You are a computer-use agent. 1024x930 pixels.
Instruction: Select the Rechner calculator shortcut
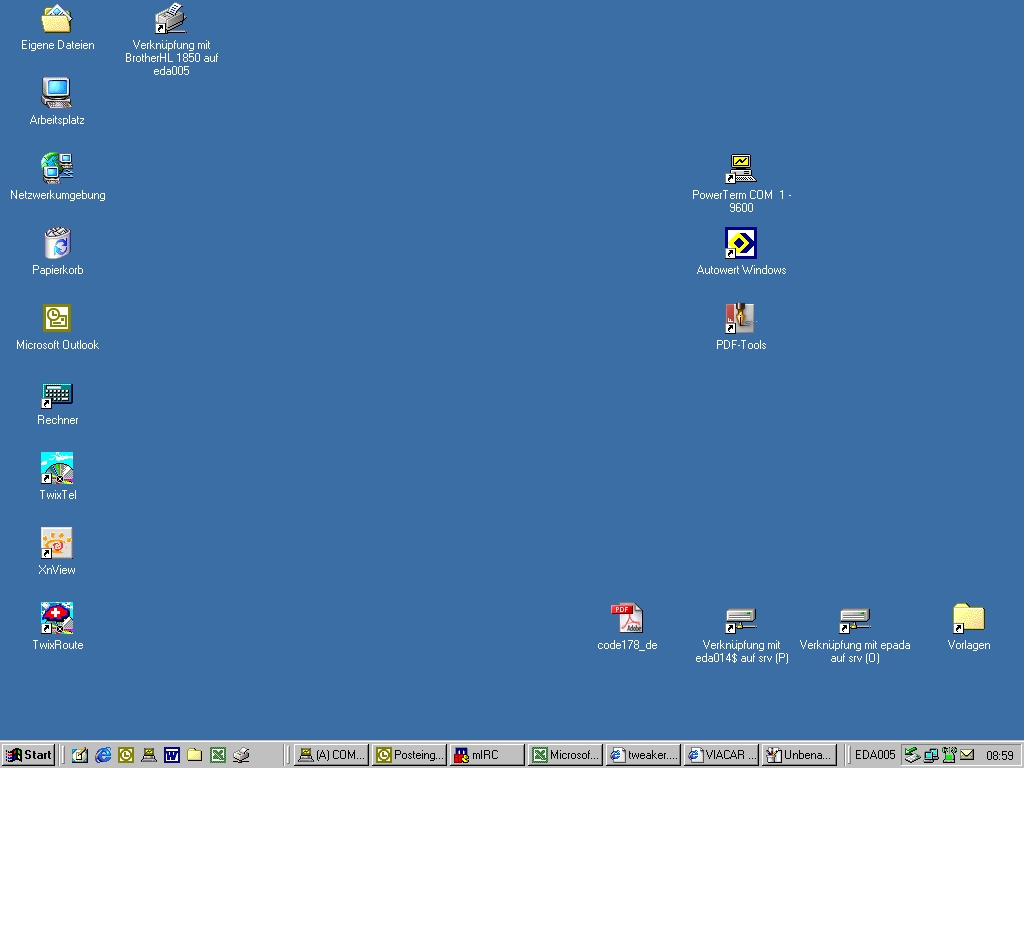coord(57,394)
